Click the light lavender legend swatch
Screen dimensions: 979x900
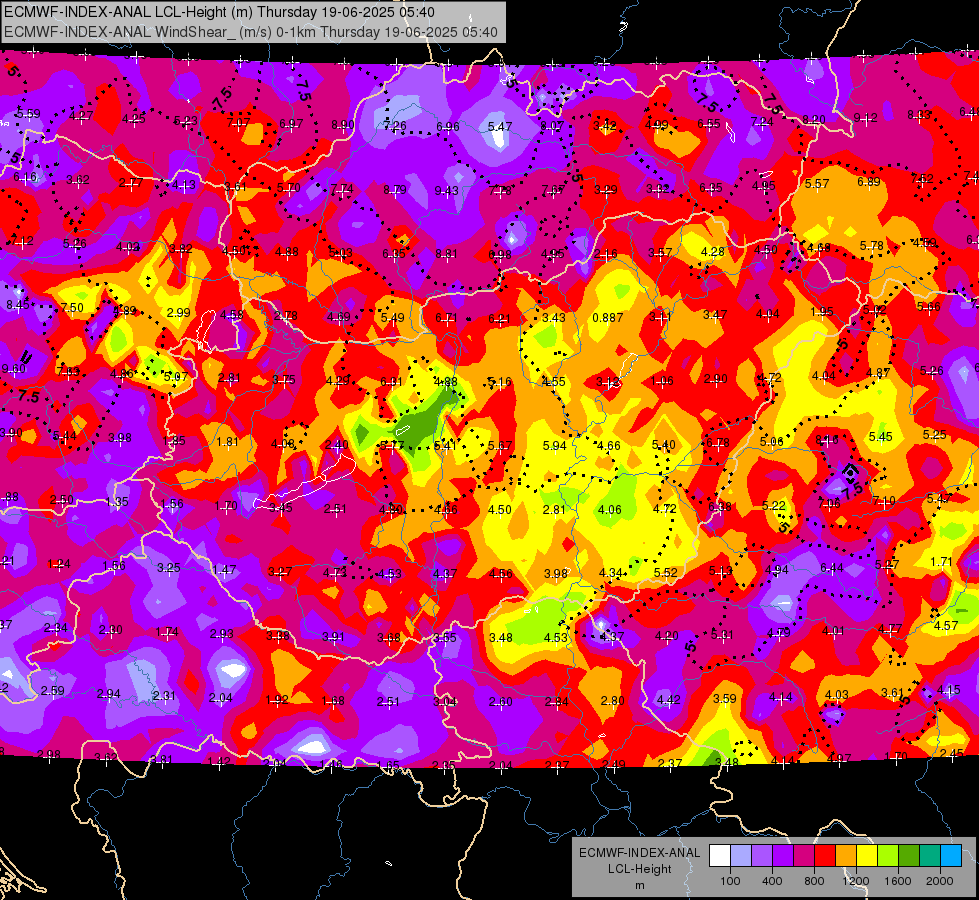tap(741, 856)
